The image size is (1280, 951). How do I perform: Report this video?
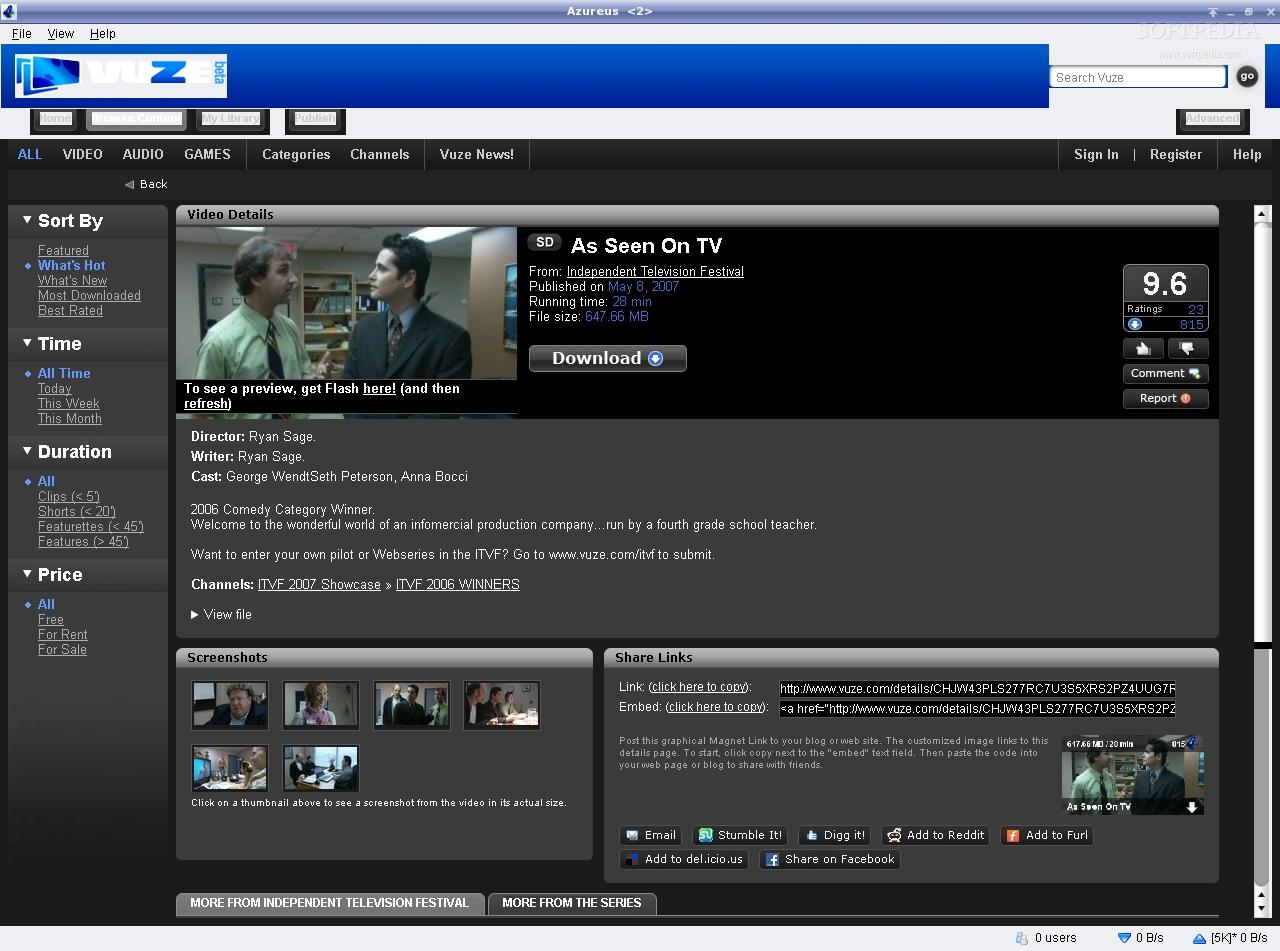1165,398
